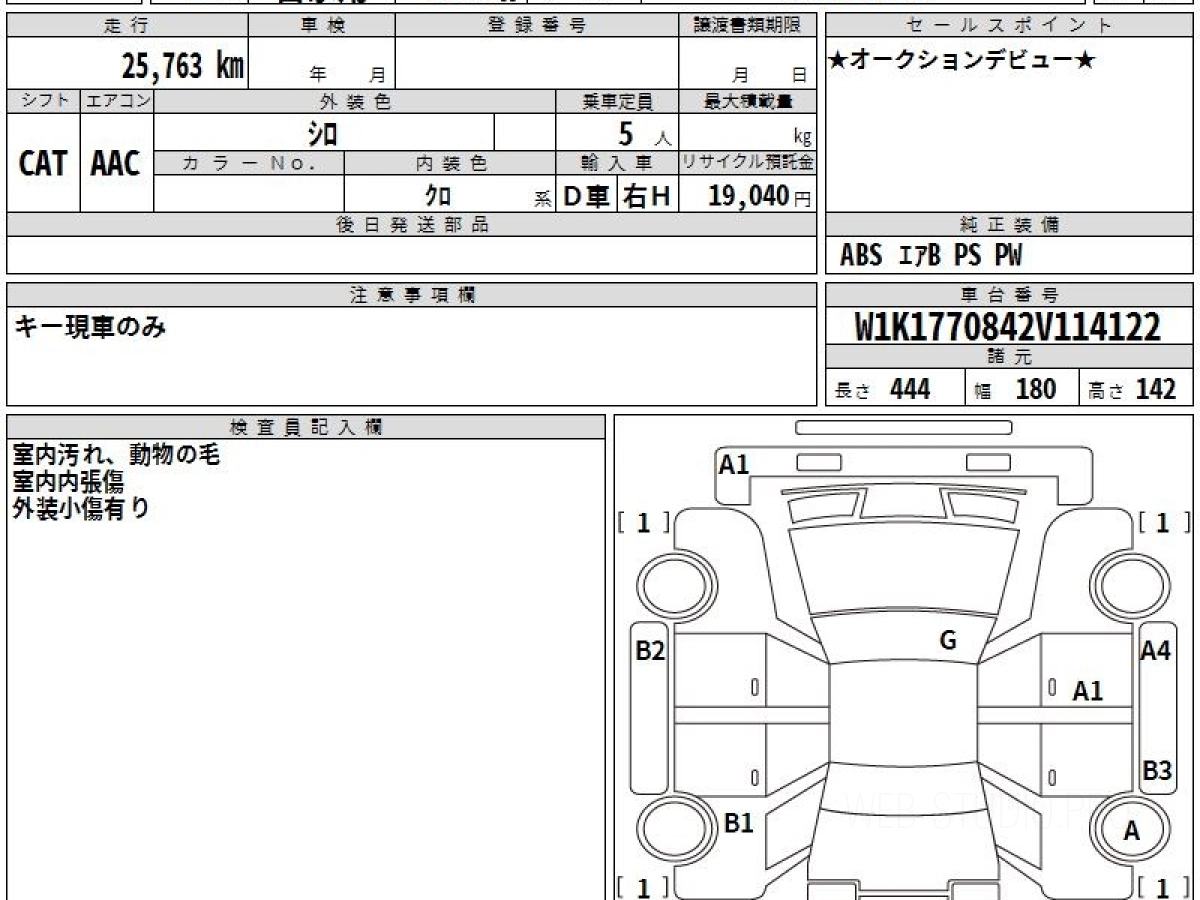1200x900 pixels.
Task: Click the recycle deposit 19,040円
Action: (x=760, y=196)
